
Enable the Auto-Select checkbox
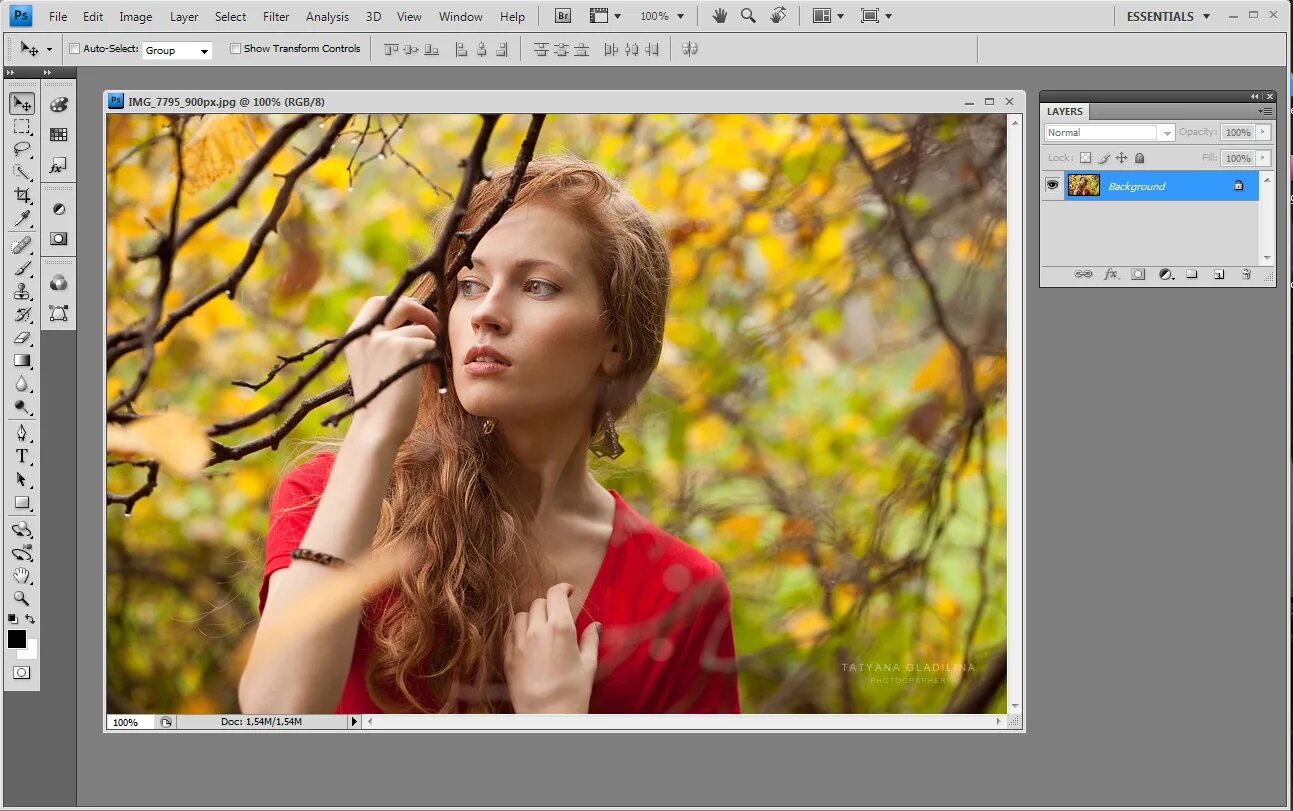[75, 49]
